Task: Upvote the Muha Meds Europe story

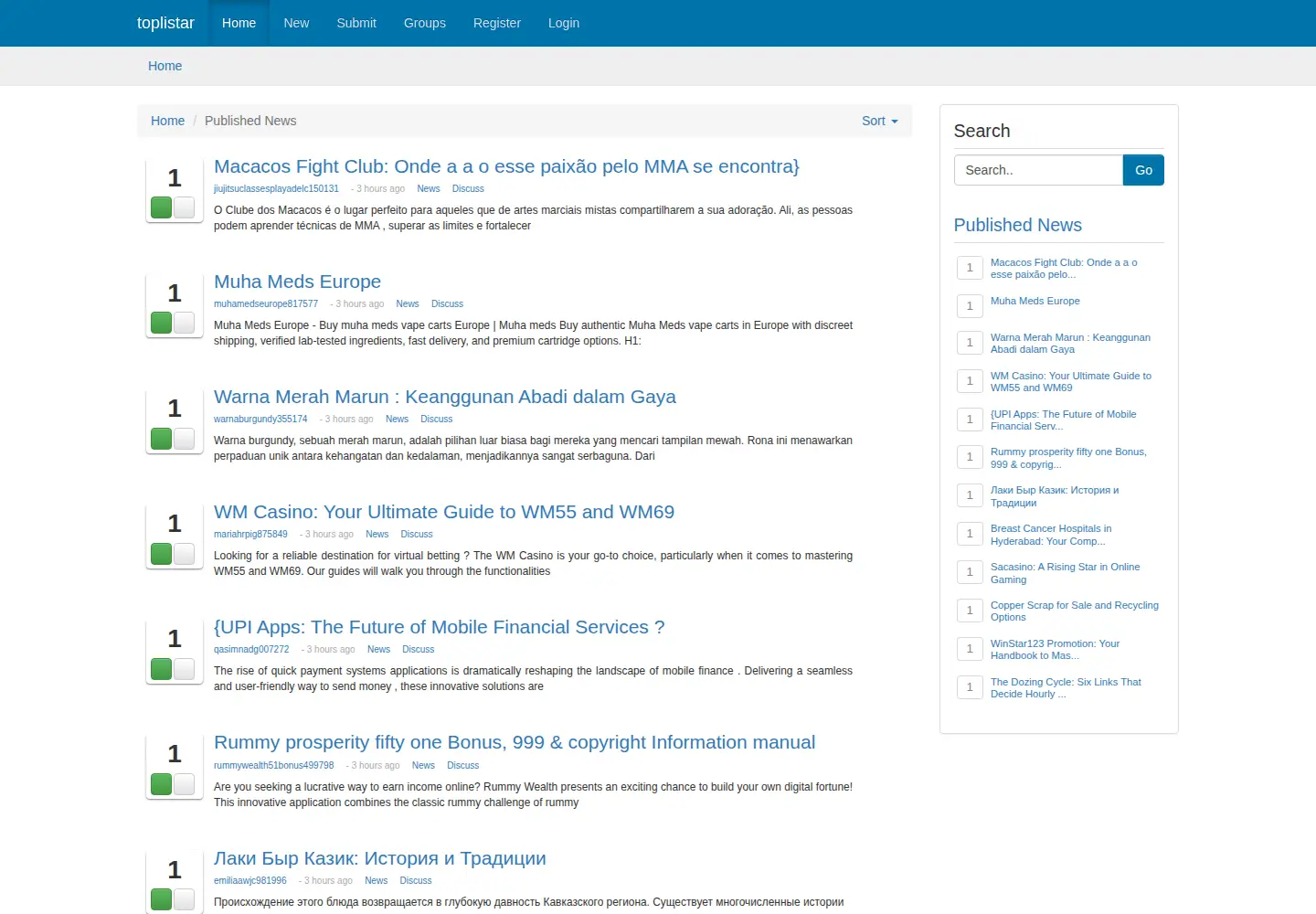Action: pyautogui.click(x=162, y=323)
